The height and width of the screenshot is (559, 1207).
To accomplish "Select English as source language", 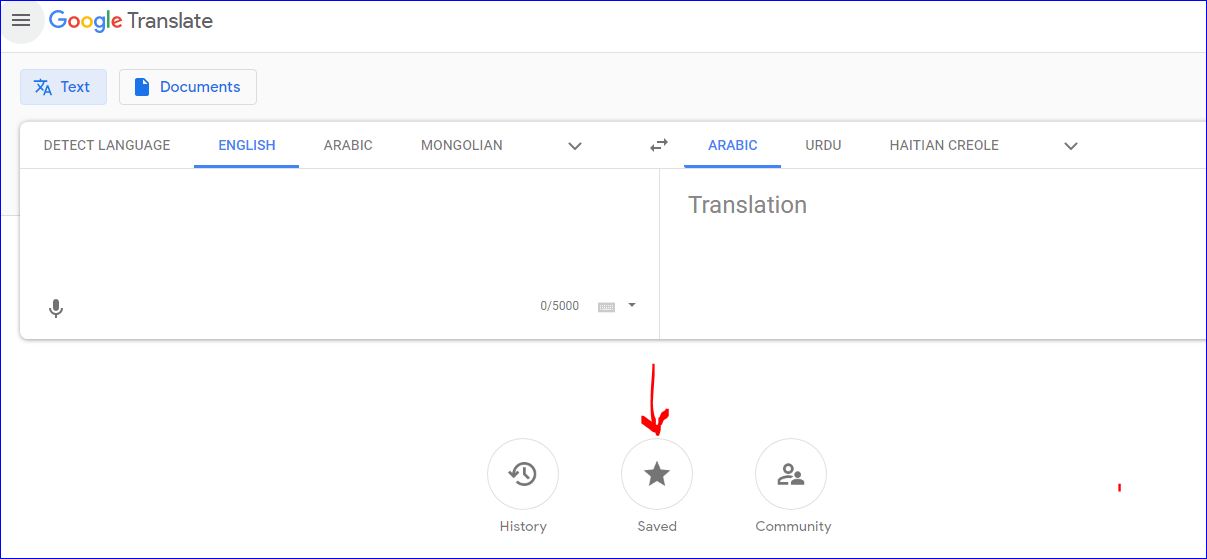I will [247, 145].
